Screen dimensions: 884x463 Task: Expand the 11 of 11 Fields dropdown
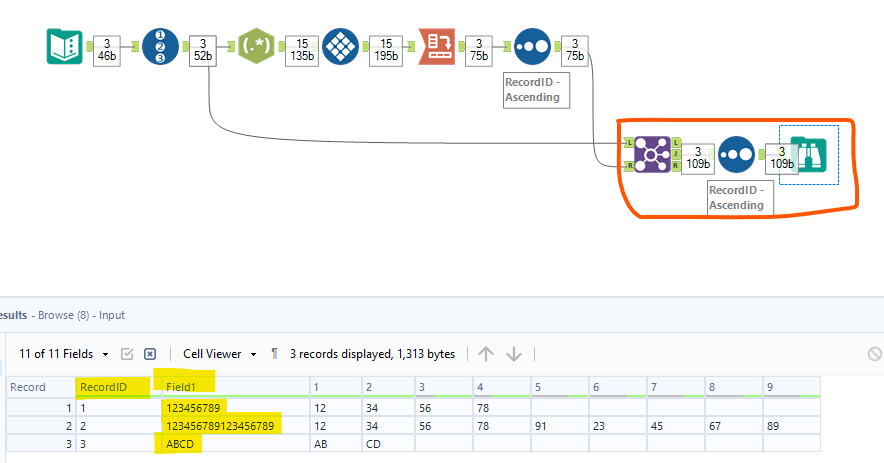[x=64, y=354]
